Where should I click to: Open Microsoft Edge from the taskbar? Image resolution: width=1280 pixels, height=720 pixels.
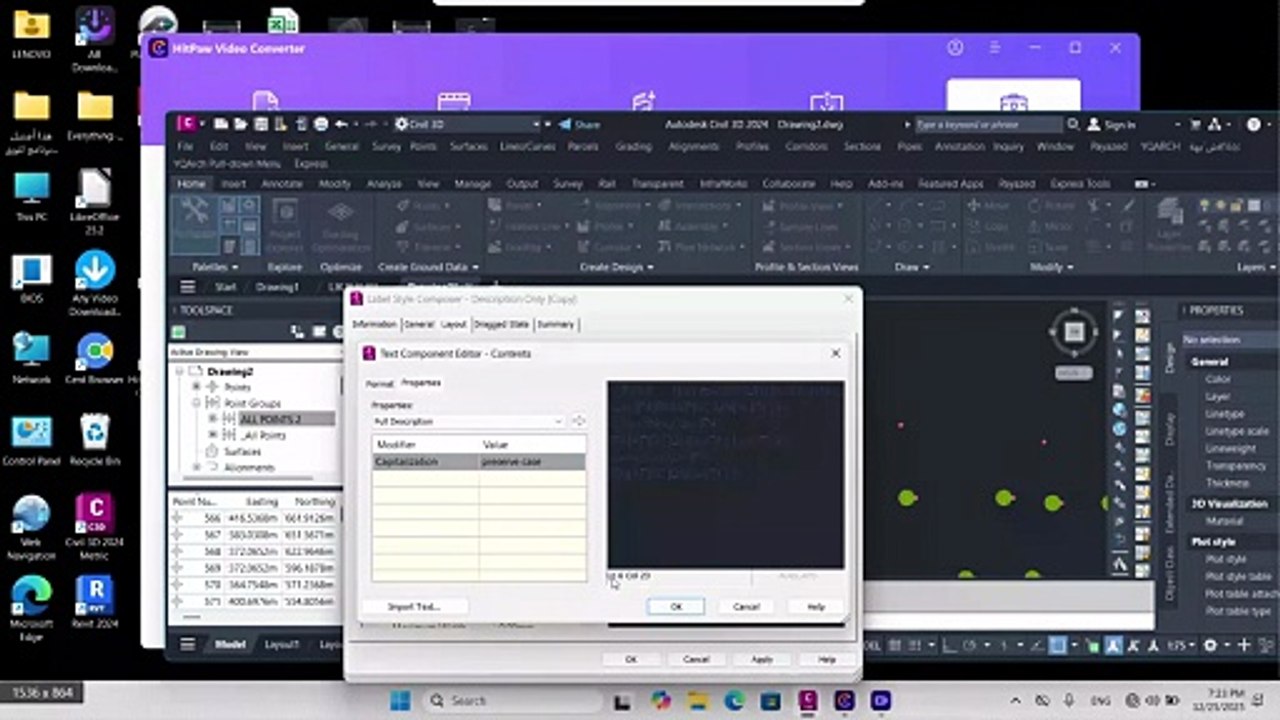(x=735, y=700)
